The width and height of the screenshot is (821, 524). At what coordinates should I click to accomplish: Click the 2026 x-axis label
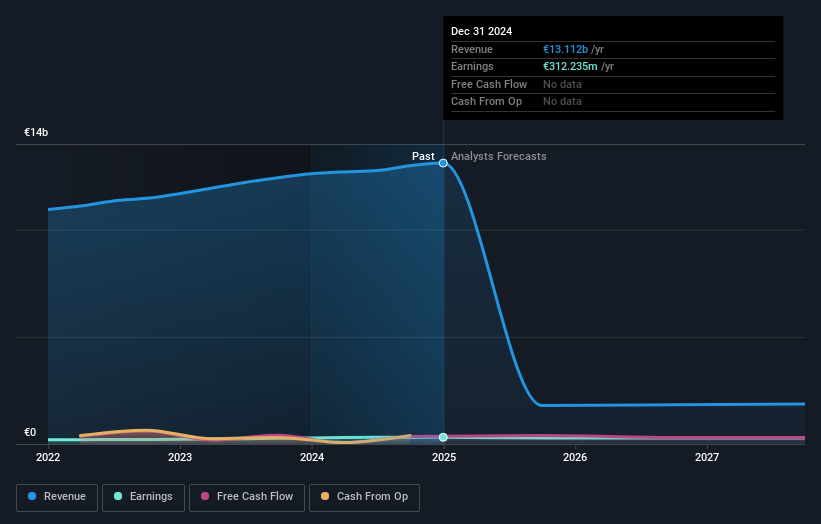[575, 457]
